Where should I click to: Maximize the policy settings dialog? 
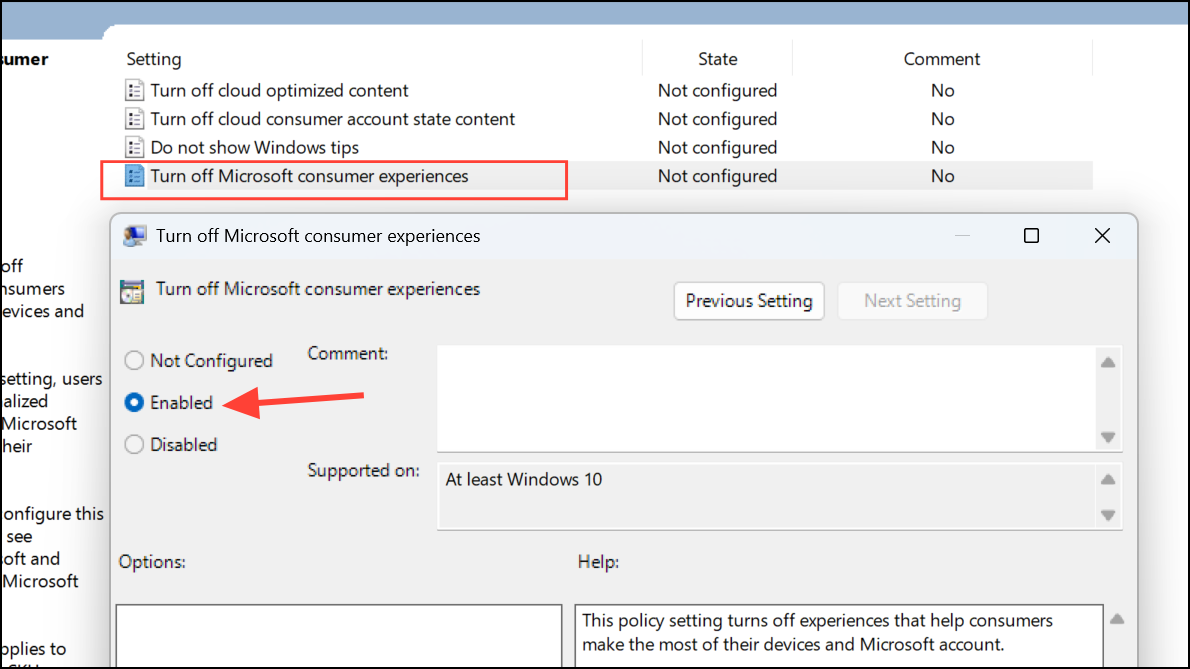pyautogui.click(x=1031, y=236)
